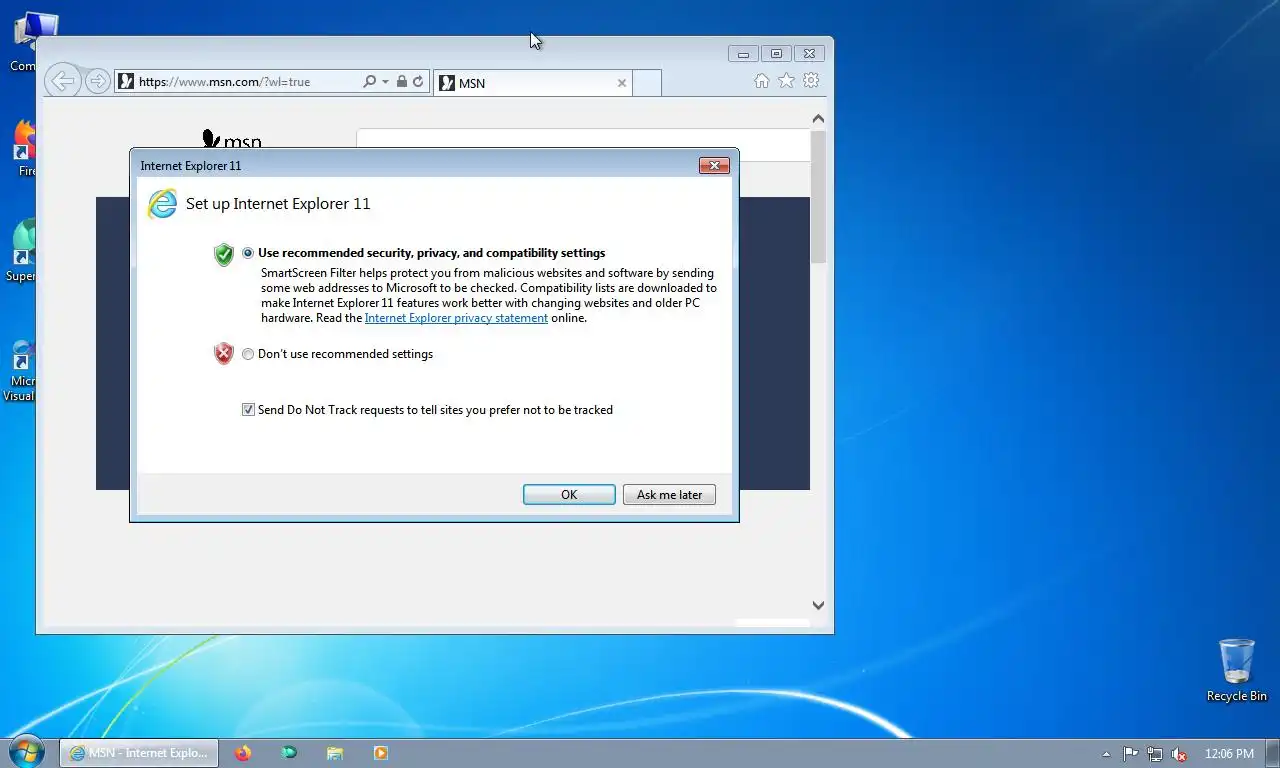Select Don't use recommended settings radio
This screenshot has width=1280, height=768.
(248, 354)
